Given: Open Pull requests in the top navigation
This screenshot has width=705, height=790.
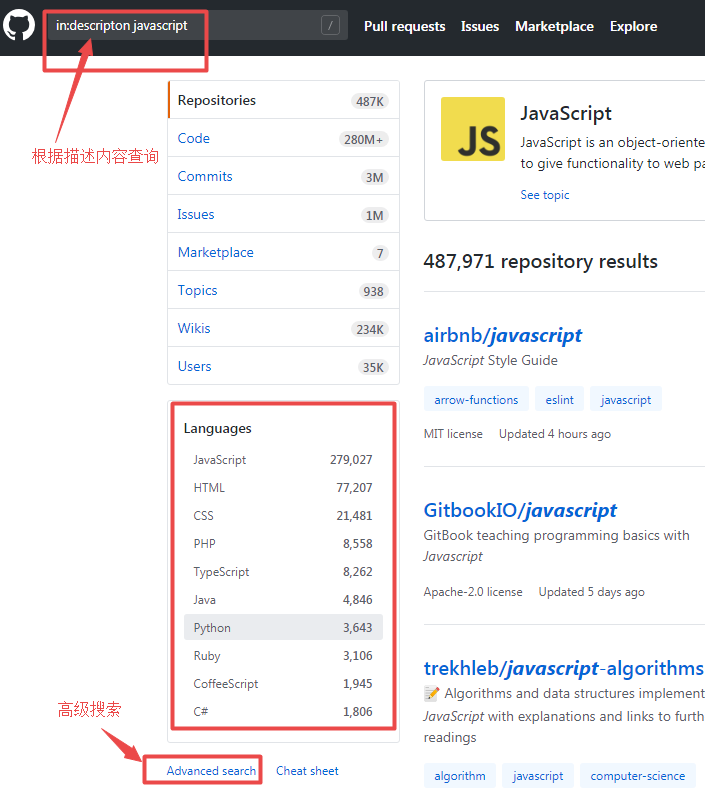Looking at the screenshot, I should coord(405,26).
